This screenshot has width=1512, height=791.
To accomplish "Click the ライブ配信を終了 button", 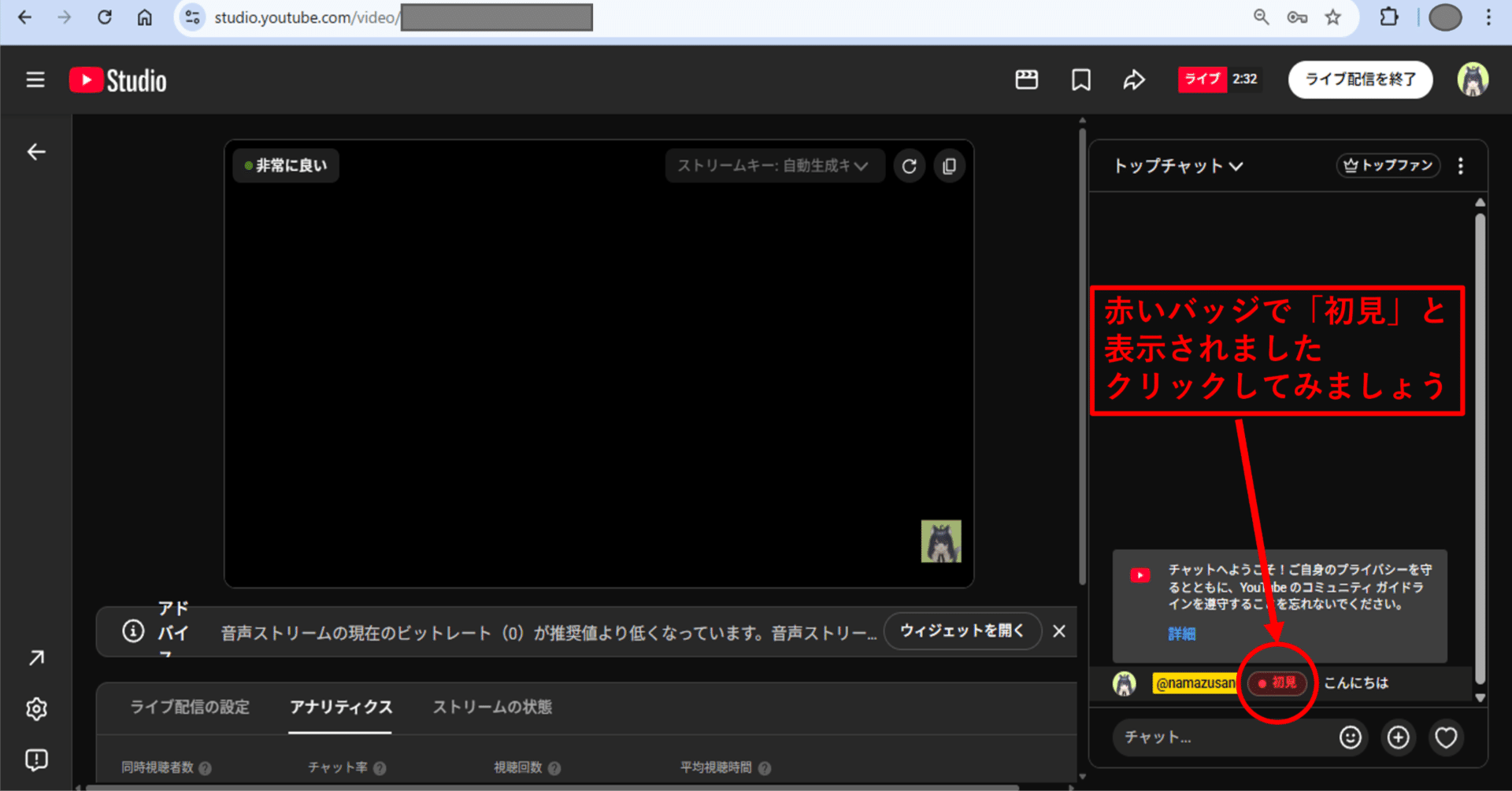I will [x=1360, y=79].
